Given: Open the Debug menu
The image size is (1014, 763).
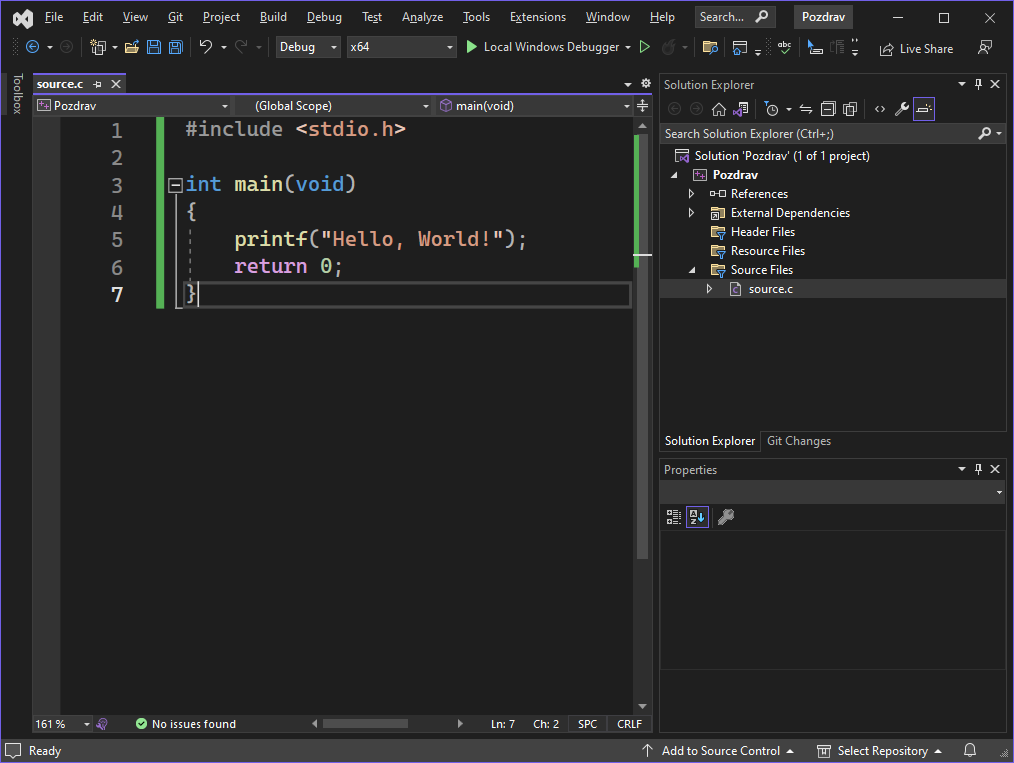Looking at the screenshot, I should coord(324,17).
